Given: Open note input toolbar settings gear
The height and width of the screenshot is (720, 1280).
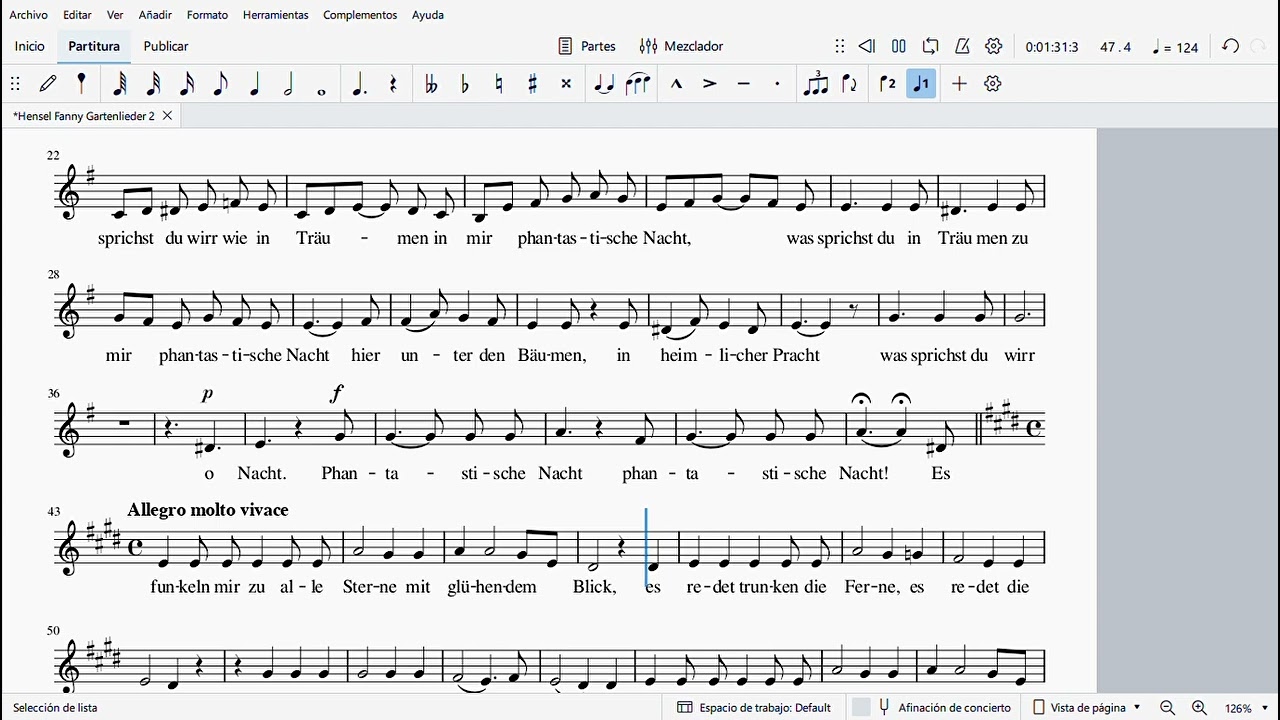Looking at the screenshot, I should coord(993,84).
